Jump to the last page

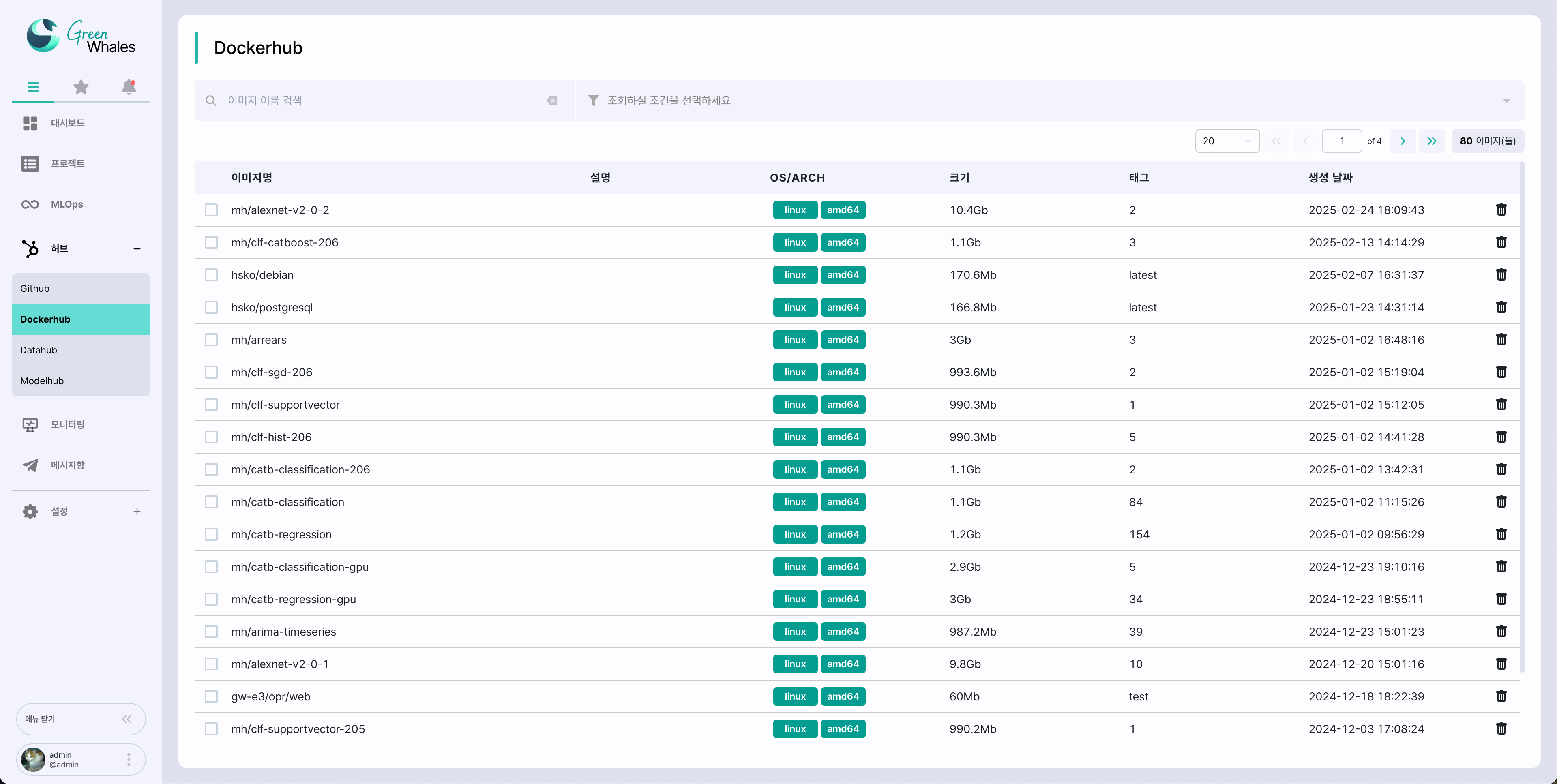tap(1432, 141)
